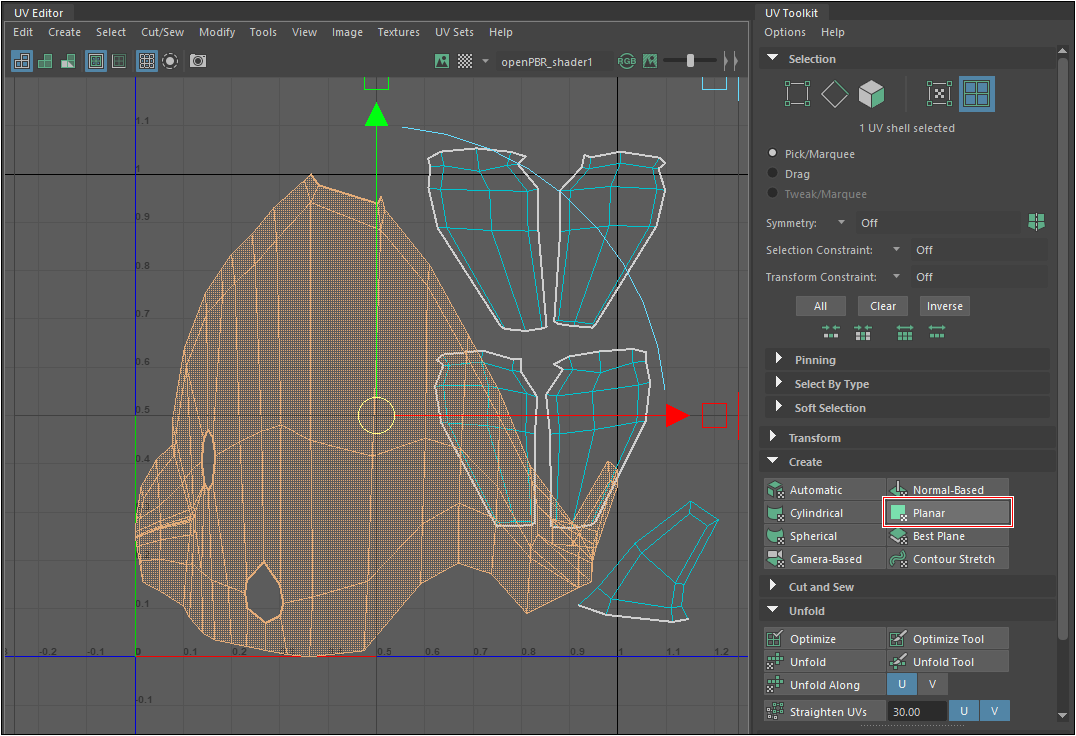Select the Pick/Marquee radio option
This screenshot has width=1076, height=736.
coord(772,154)
